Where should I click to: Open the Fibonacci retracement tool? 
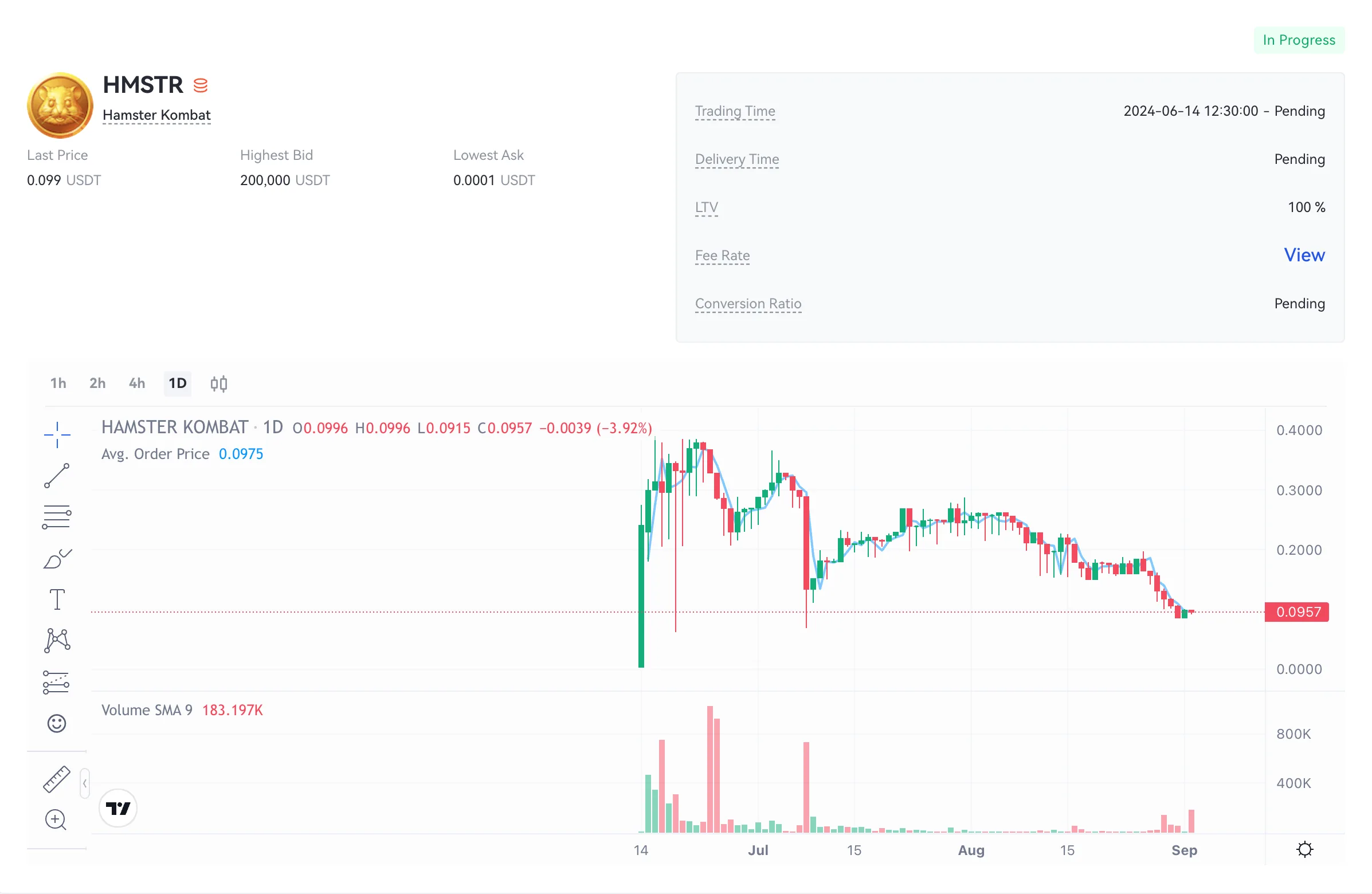click(57, 517)
